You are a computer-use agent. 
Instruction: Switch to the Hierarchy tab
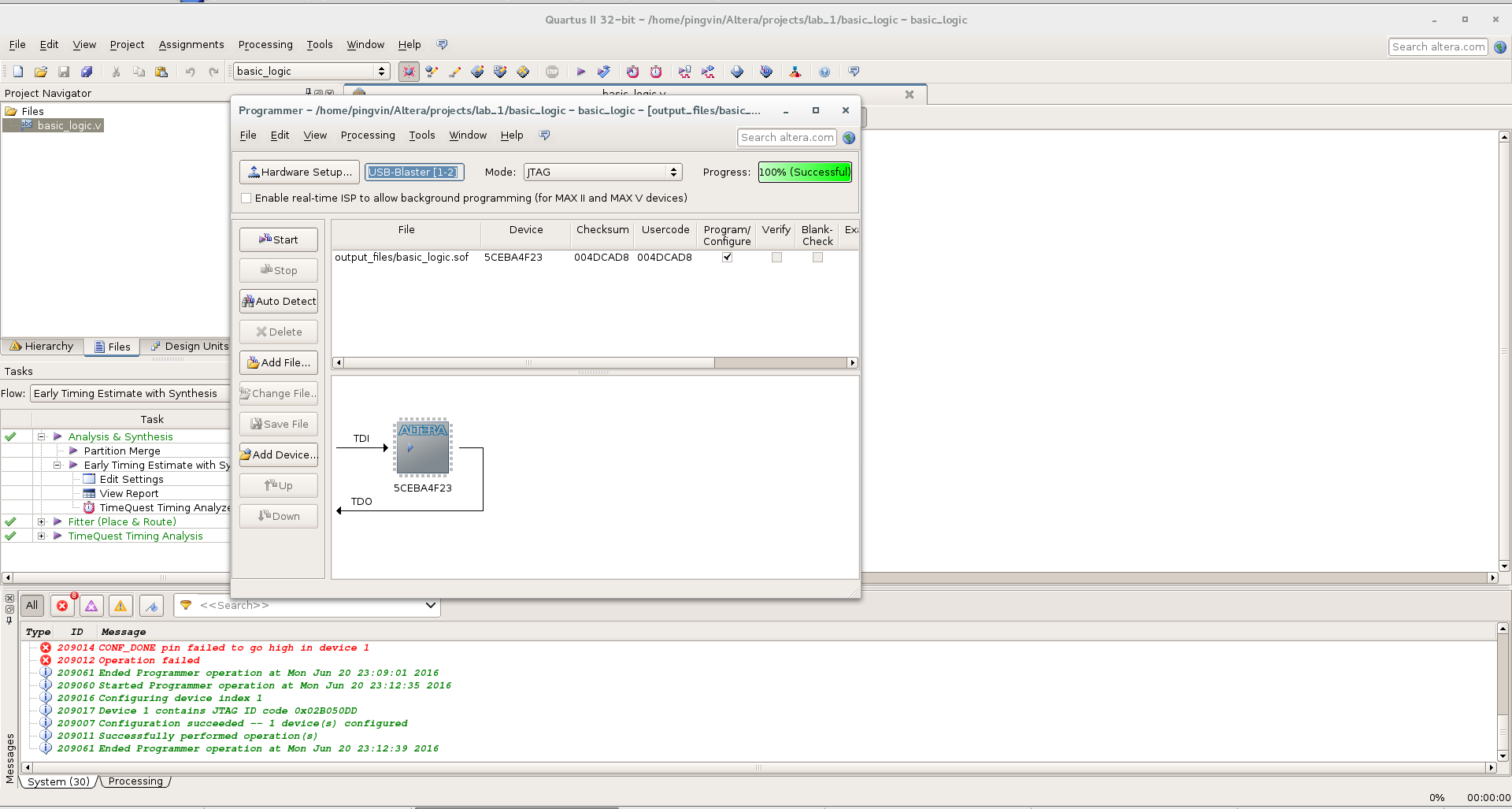pos(43,347)
